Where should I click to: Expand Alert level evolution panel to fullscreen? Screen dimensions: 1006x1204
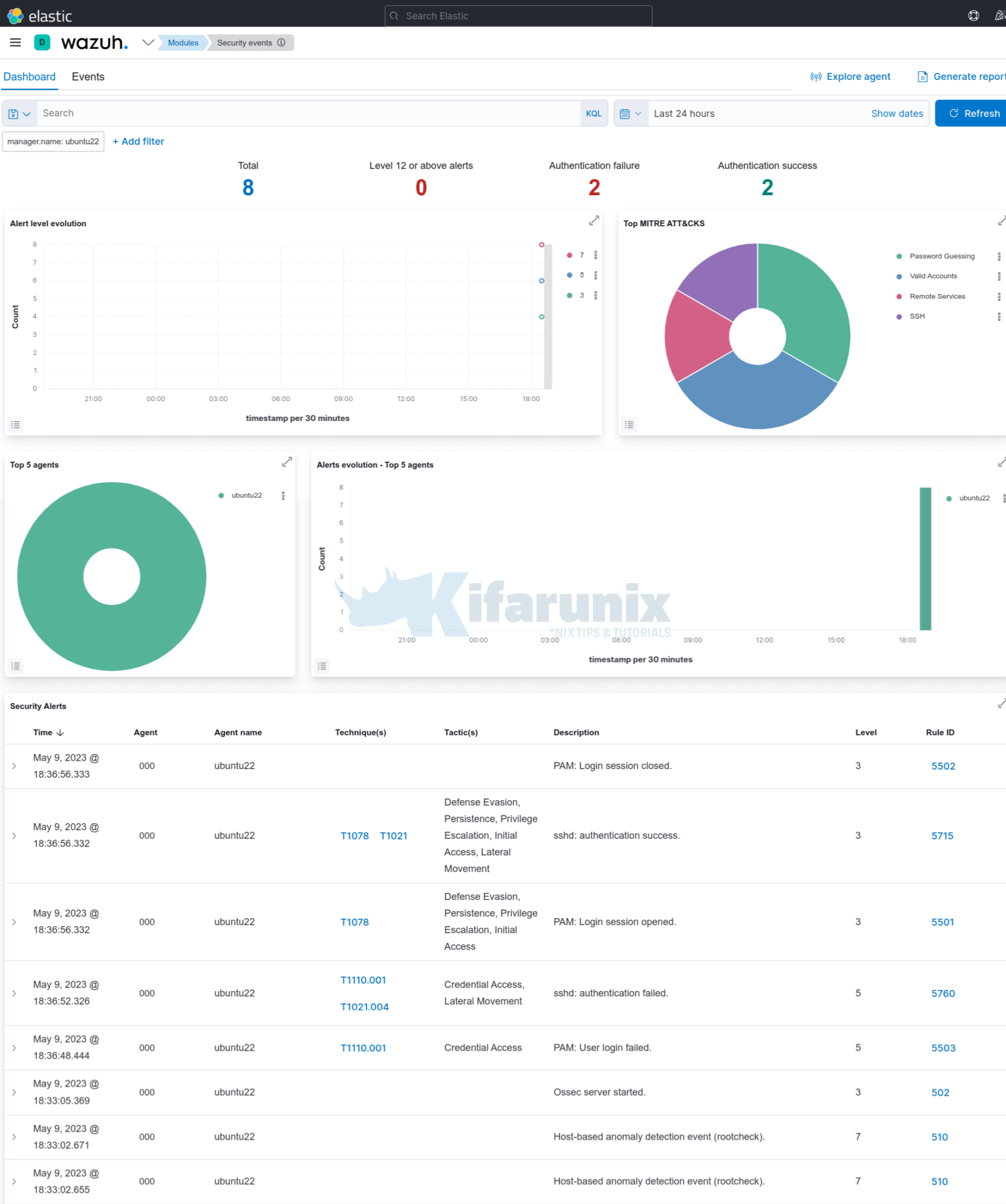pos(594,220)
